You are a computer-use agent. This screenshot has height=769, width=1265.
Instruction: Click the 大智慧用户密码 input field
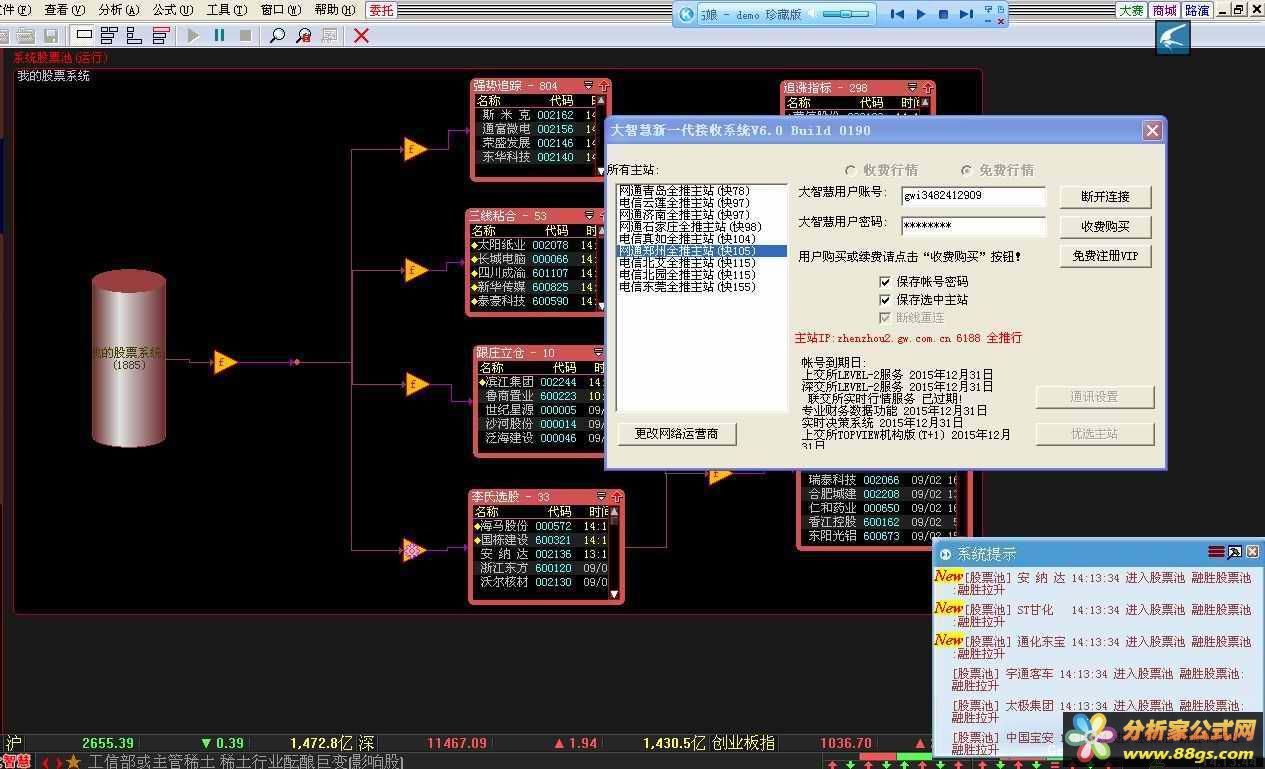click(973, 226)
